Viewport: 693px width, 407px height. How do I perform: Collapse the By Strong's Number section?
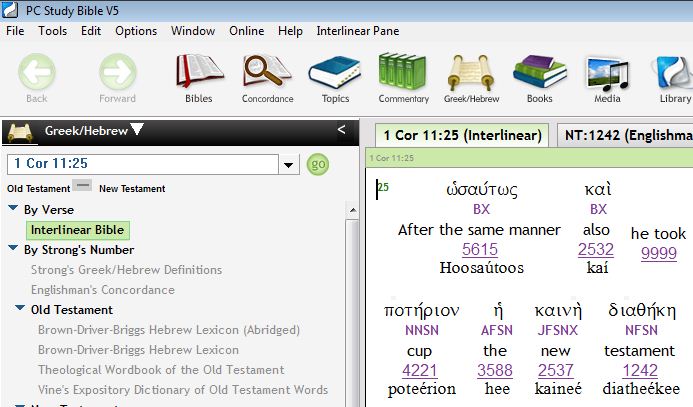tap(13, 250)
